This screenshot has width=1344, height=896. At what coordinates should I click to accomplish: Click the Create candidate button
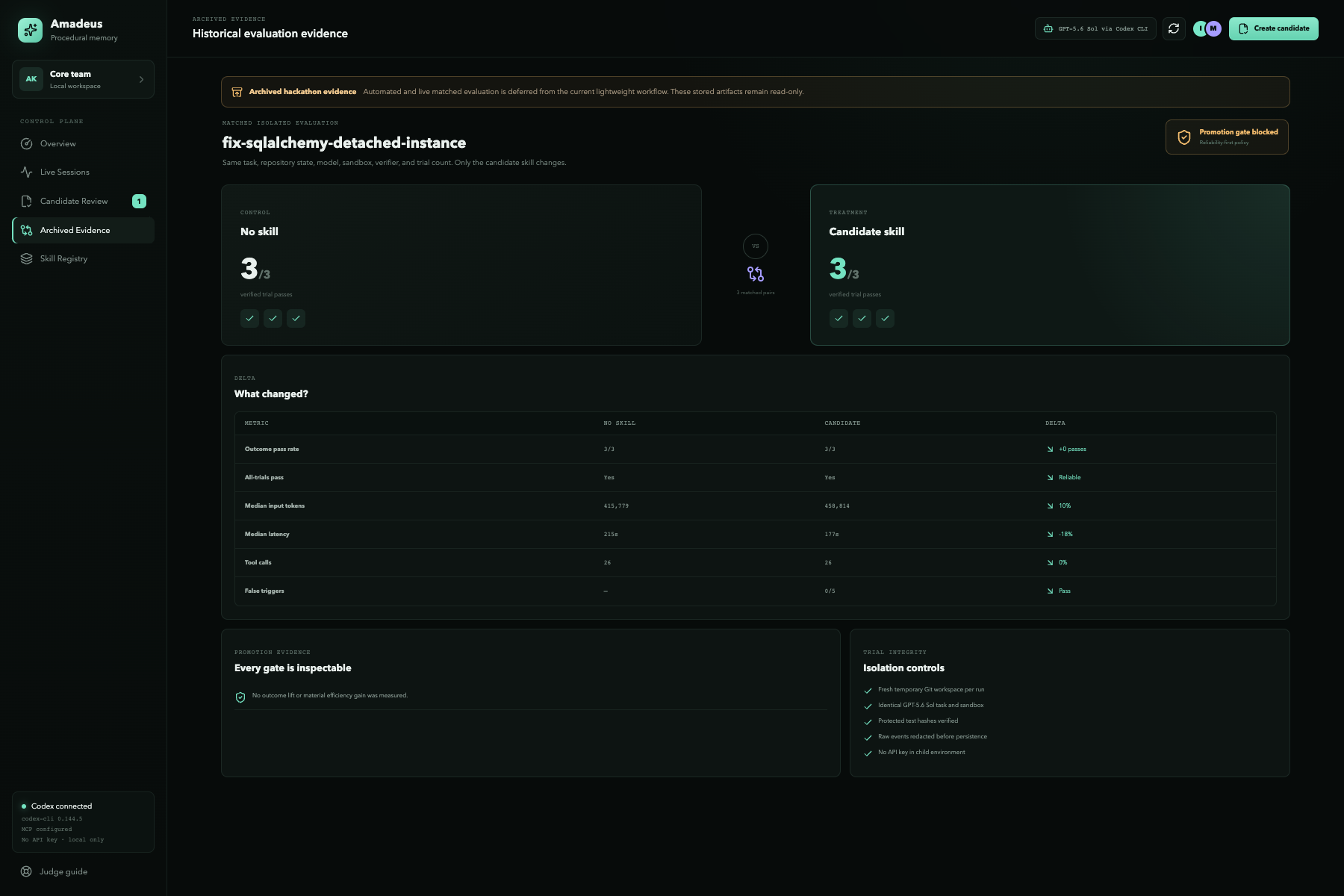pyautogui.click(x=1274, y=28)
